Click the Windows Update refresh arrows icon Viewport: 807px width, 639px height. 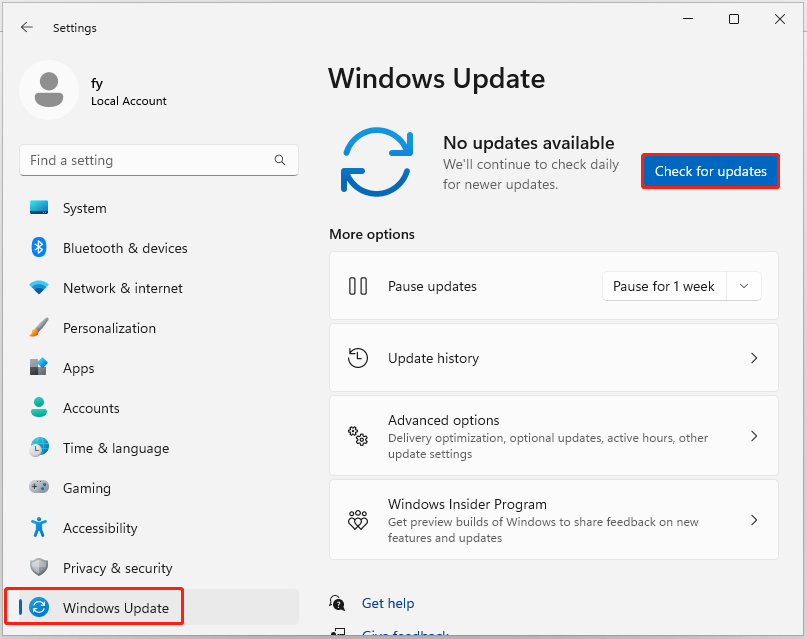[x=377, y=160]
